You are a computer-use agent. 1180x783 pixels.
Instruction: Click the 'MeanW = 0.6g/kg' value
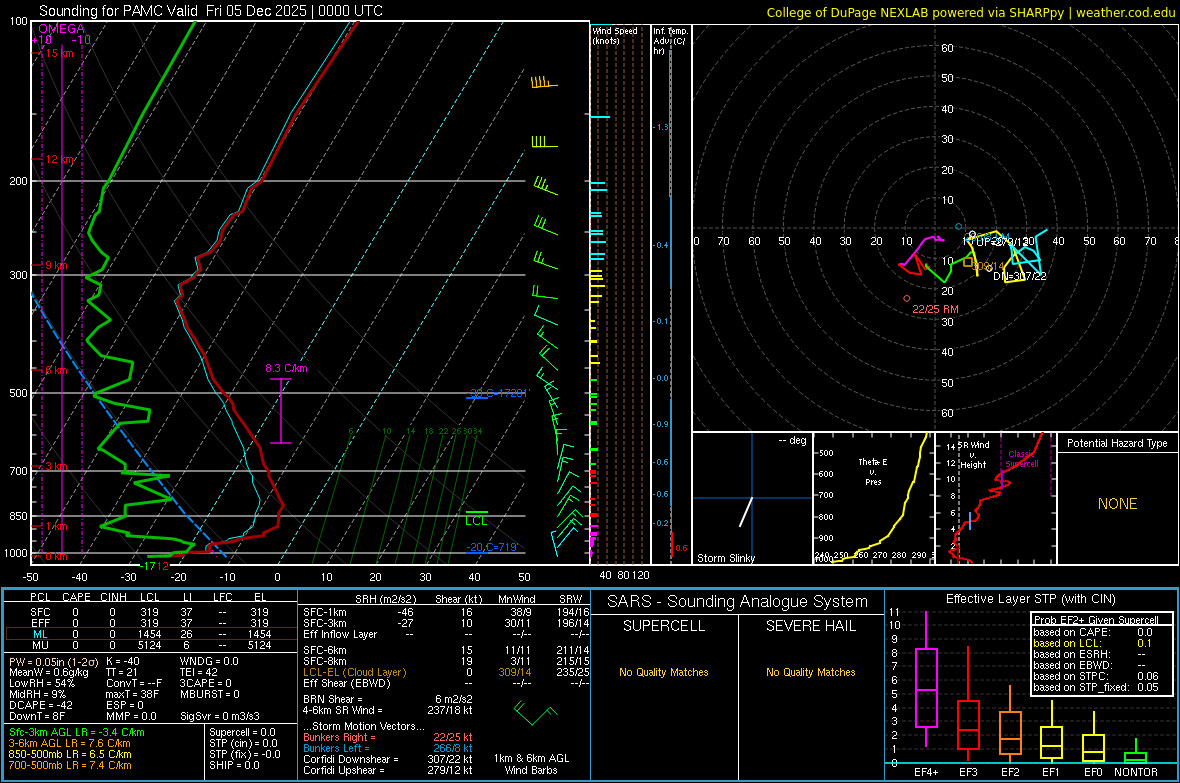[x=48, y=672]
